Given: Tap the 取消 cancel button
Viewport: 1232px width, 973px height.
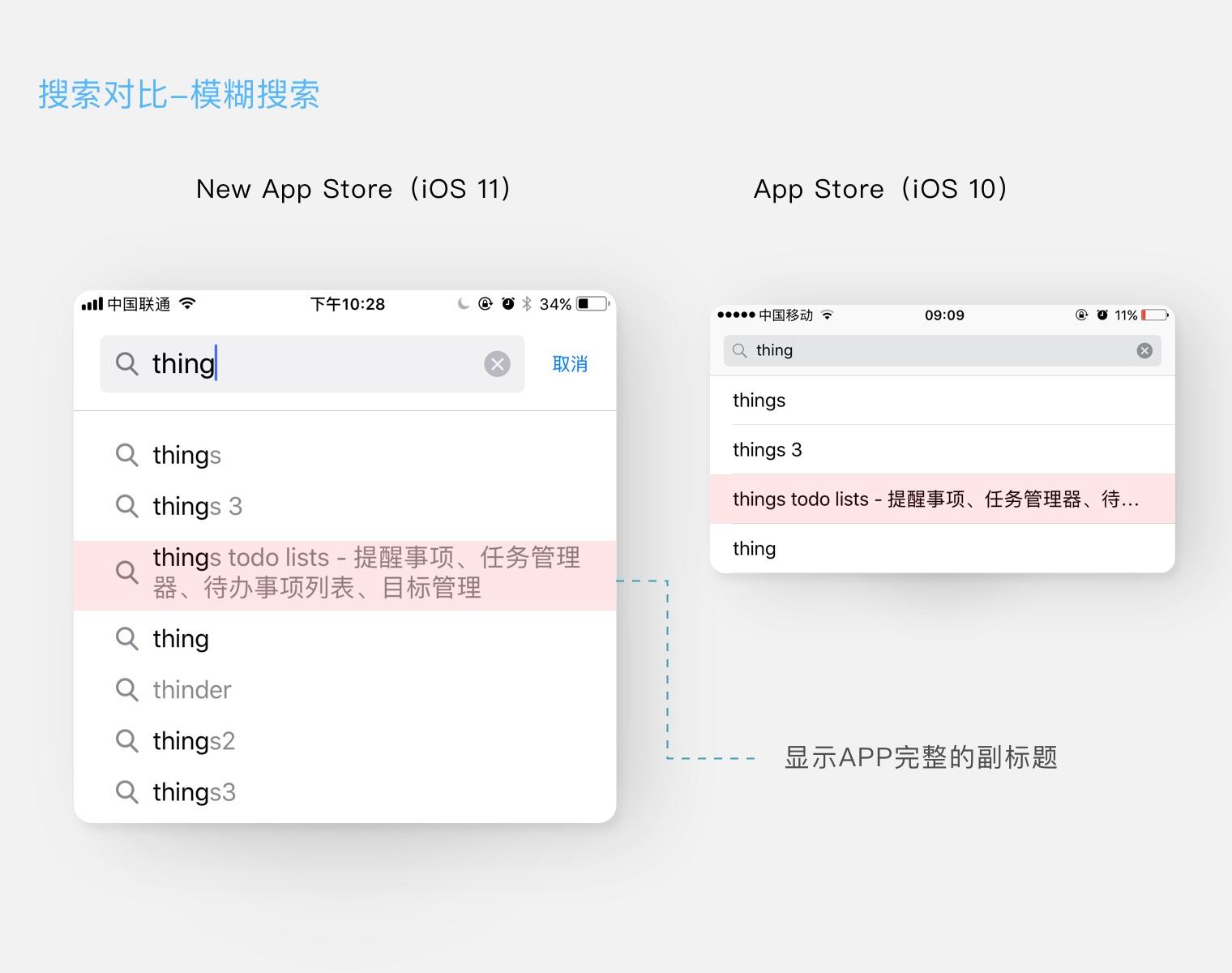Looking at the screenshot, I should (570, 364).
